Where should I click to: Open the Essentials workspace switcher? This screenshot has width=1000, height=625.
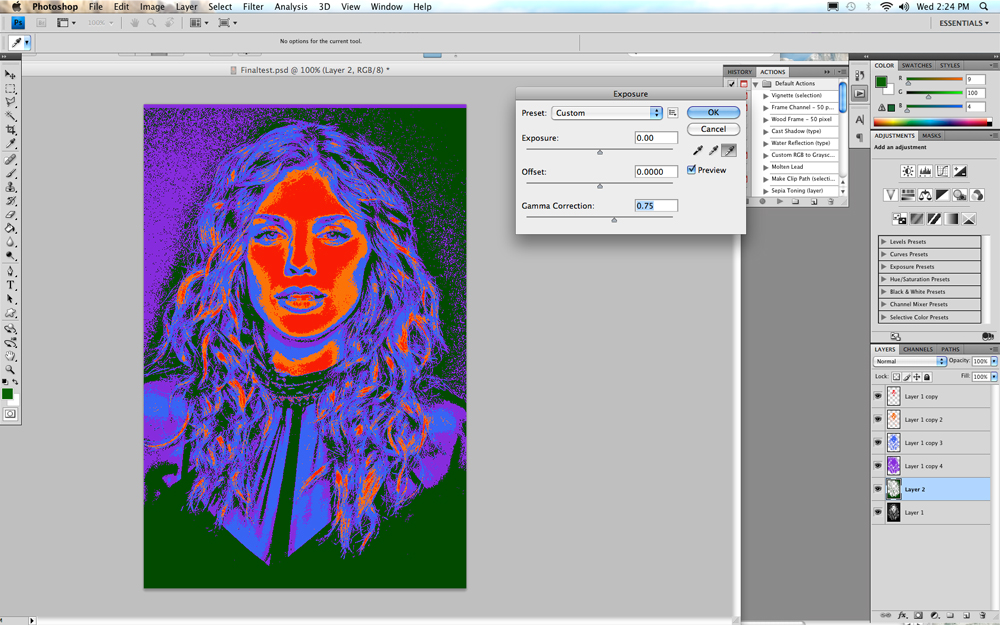964,23
